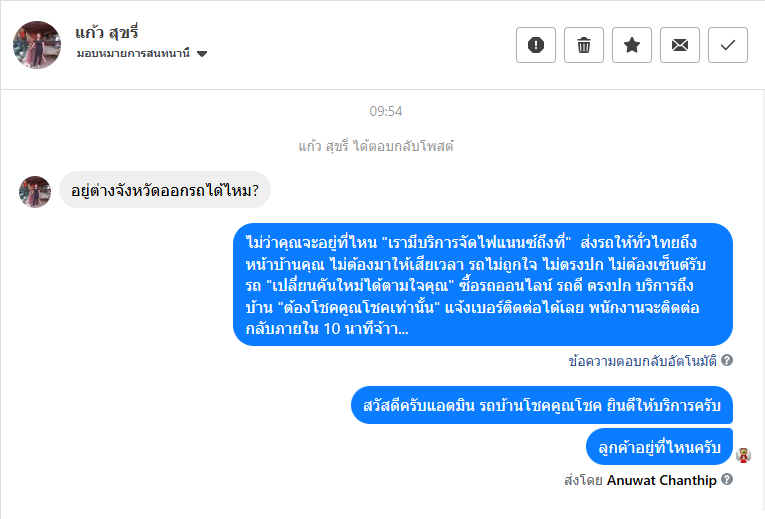
Task: Expand the มอบหมายการสนทนานี้ dropdown
Action: click(202, 54)
